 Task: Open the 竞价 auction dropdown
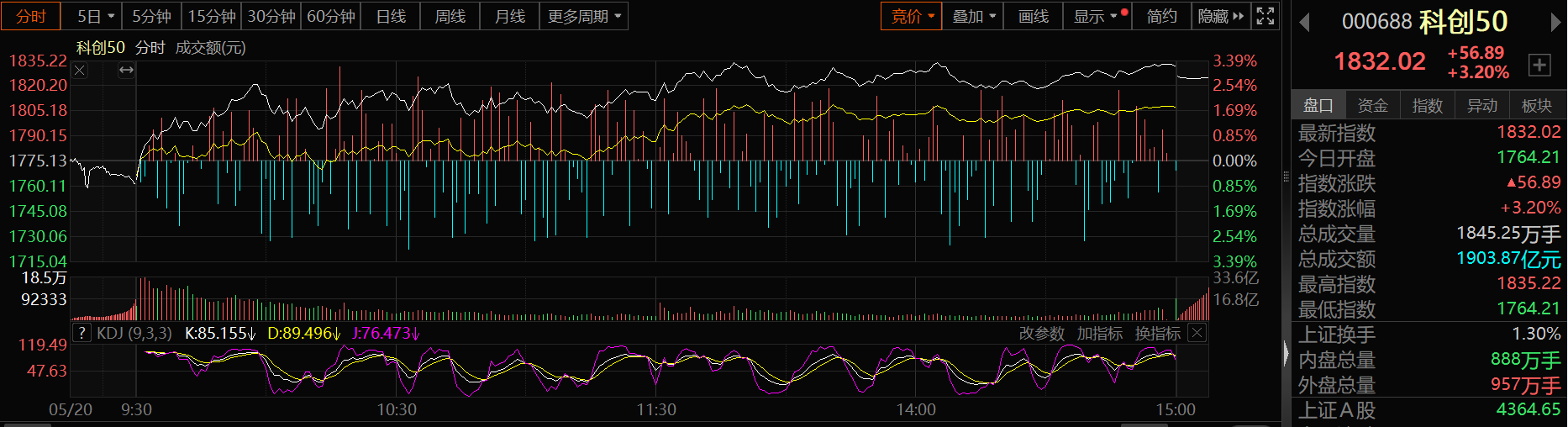coord(912,16)
